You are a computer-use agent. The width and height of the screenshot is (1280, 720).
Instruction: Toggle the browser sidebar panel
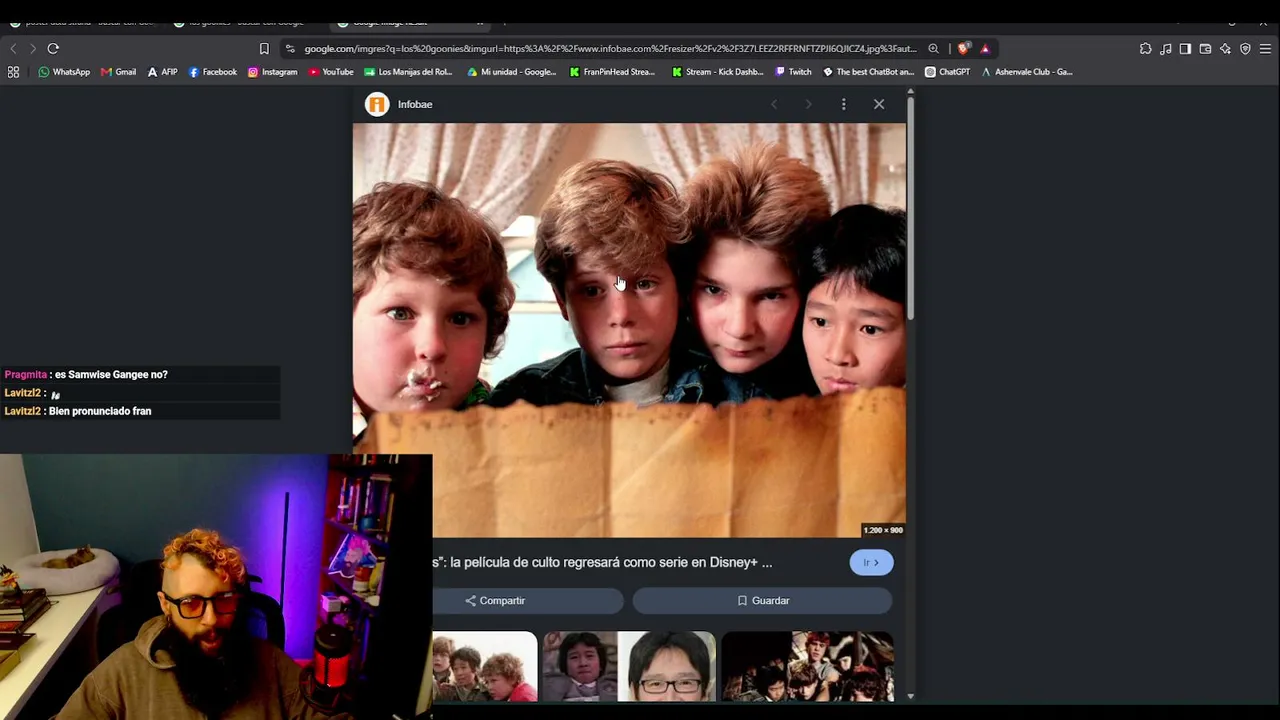(x=1185, y=48)
